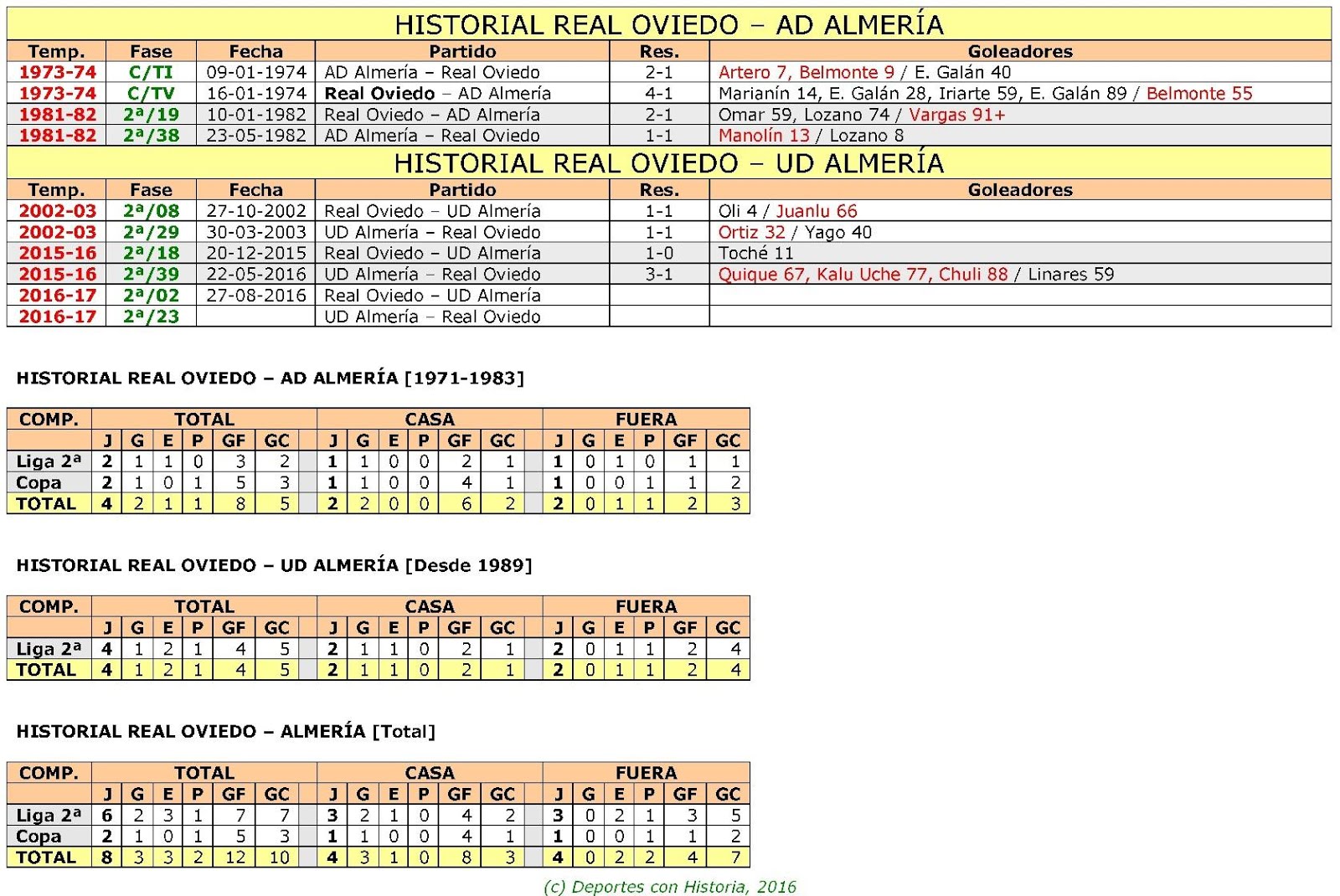Click the "3-1" result
Image resolution: width=1340 pixels, height=896 pixels.
(659, 274)
